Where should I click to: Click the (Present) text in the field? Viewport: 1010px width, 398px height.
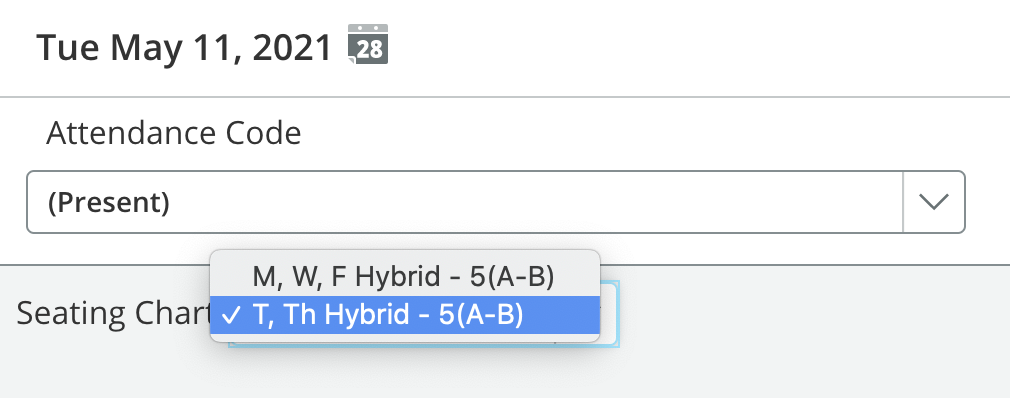pyautogui.click(x=109, y=203)
